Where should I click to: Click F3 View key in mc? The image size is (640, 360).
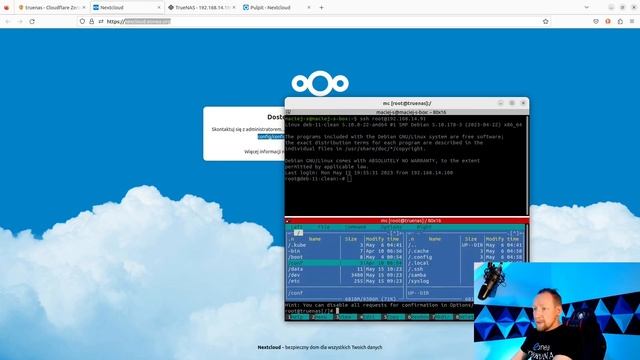[x=346, y=317]
